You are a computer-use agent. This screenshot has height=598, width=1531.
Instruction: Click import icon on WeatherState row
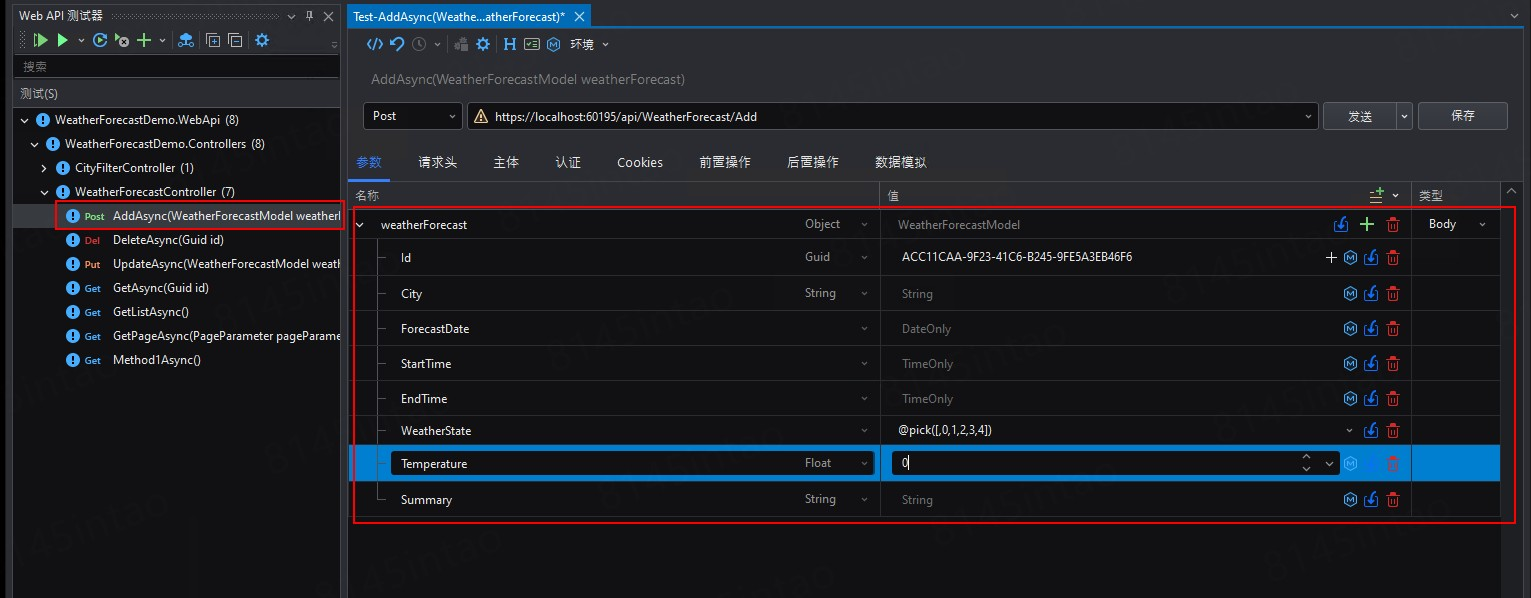click(x=1371, y=431)
